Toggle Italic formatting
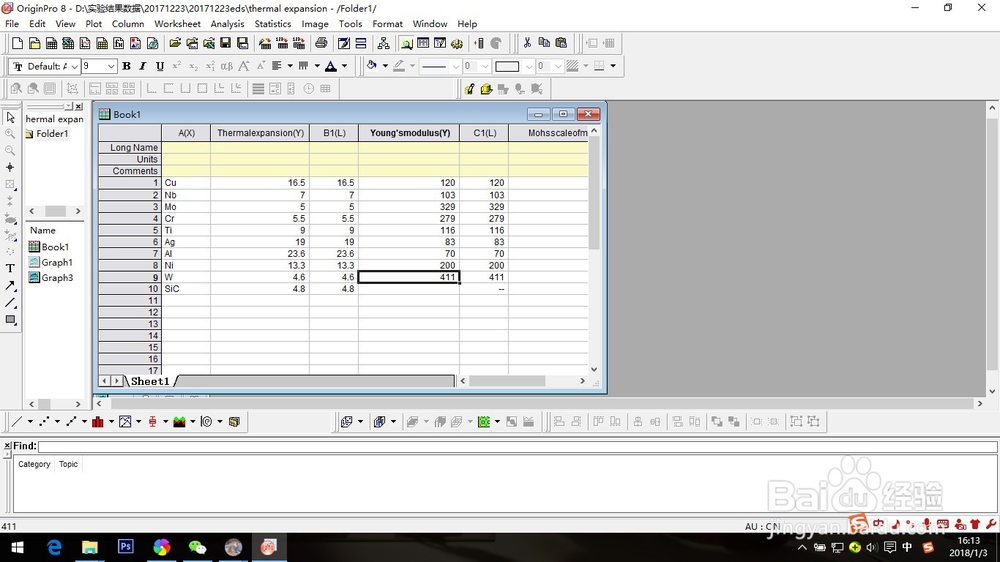 click(x=143, y=66)
